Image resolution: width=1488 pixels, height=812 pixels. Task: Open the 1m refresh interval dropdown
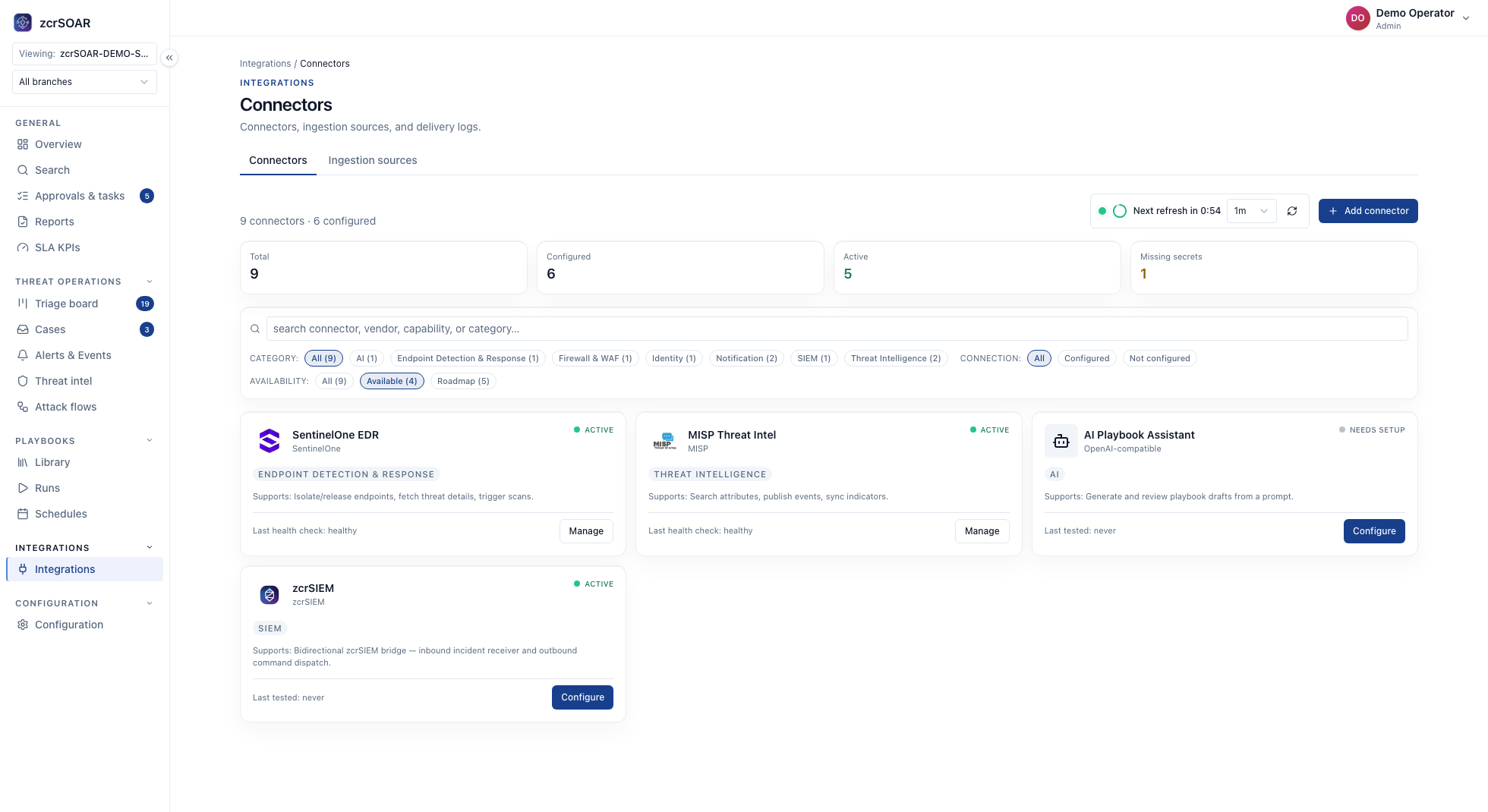click(1251, 211)
